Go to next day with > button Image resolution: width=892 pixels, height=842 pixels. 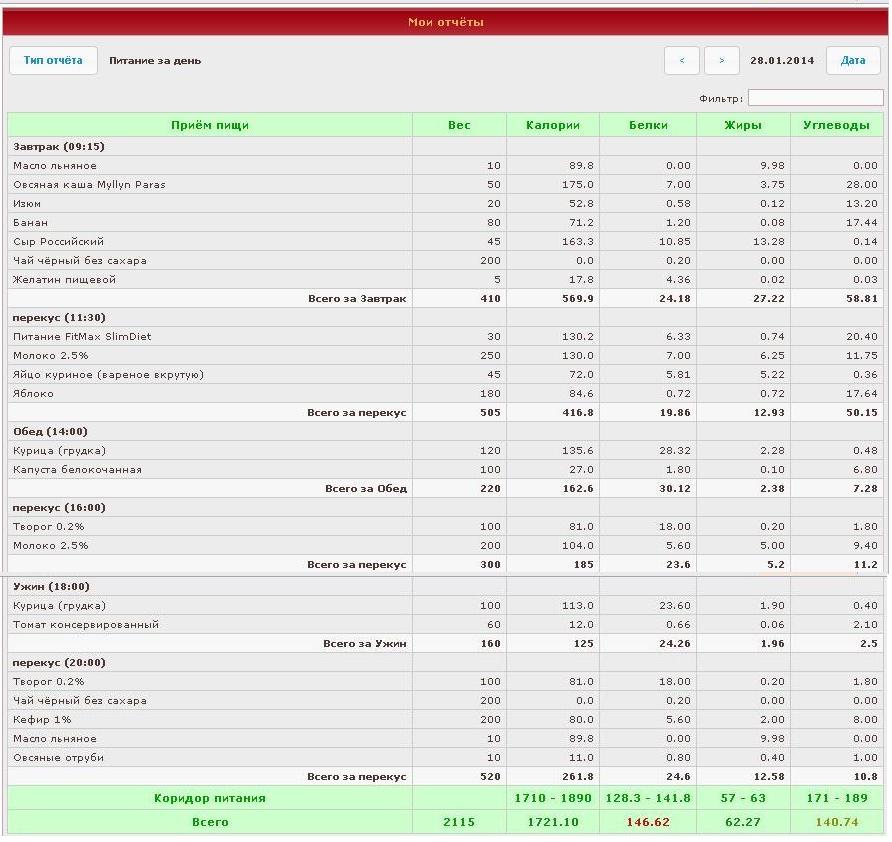click(721, 60)
